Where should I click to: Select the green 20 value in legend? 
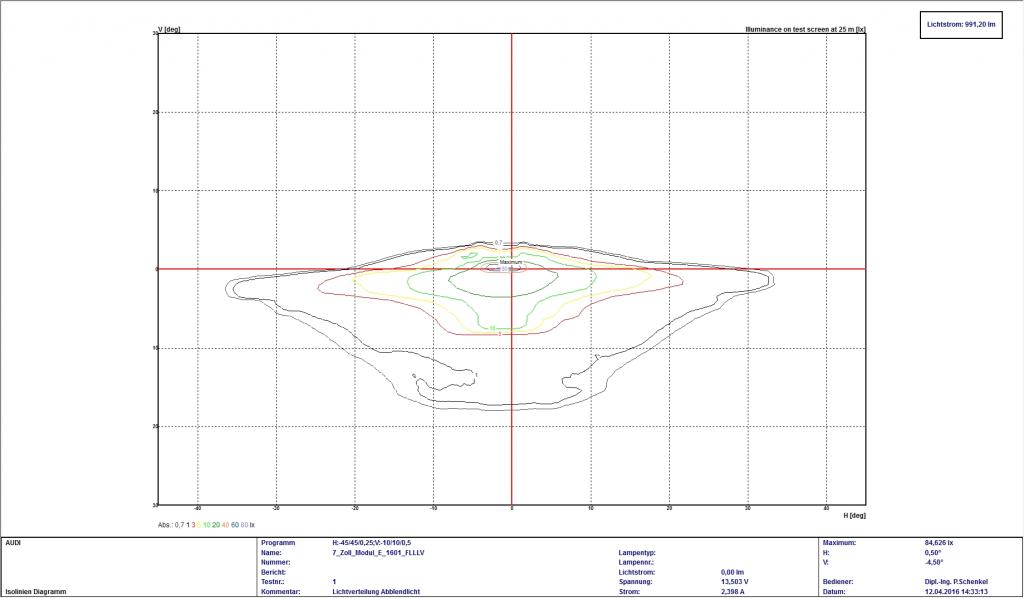(217, 525)
